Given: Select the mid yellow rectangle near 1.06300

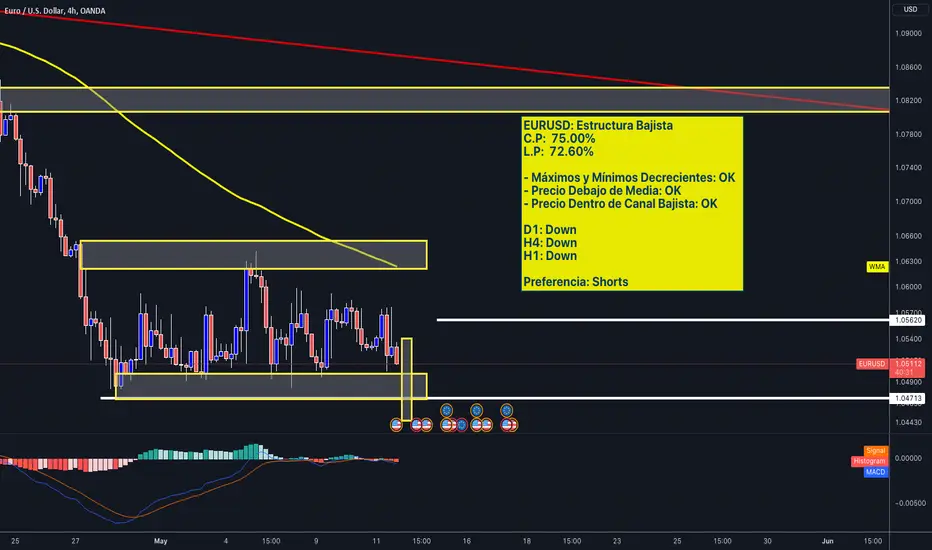Looking at the screenshot, I should 253,254.
